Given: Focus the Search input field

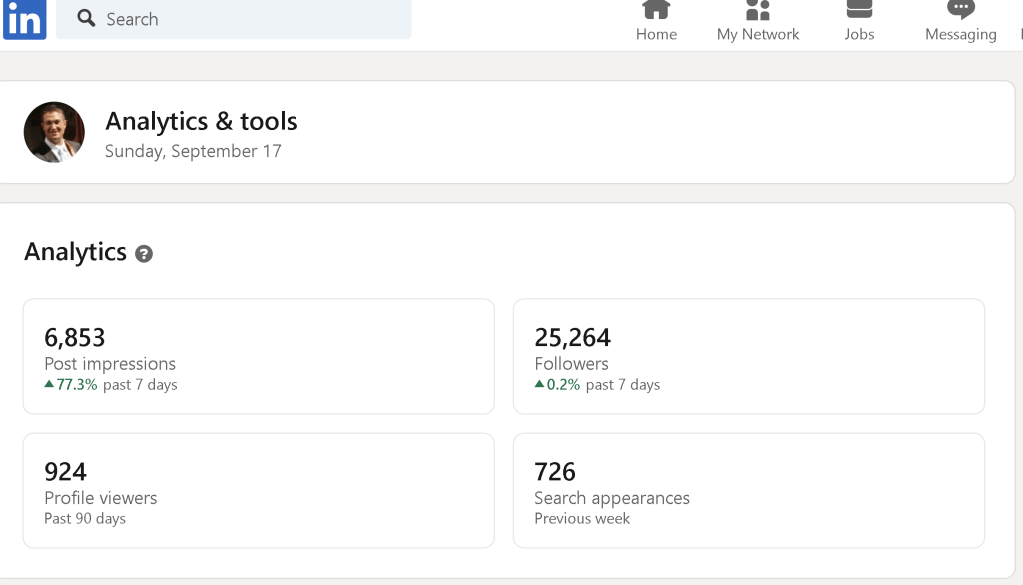Looking at the screenshot, I should tap(234, 19).
